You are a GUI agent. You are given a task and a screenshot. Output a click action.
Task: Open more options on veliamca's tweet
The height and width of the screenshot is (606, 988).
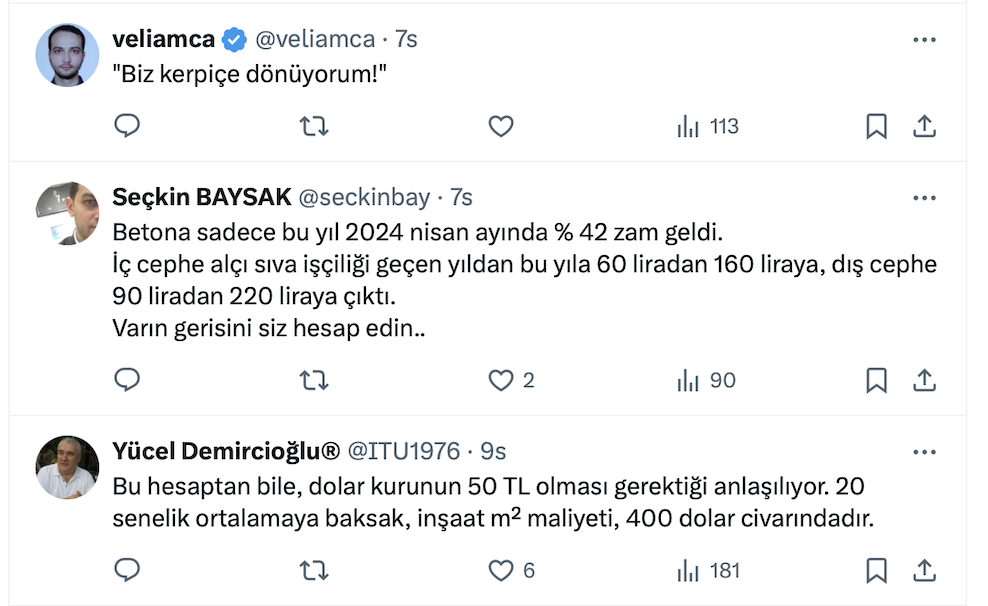coord(925,40)
